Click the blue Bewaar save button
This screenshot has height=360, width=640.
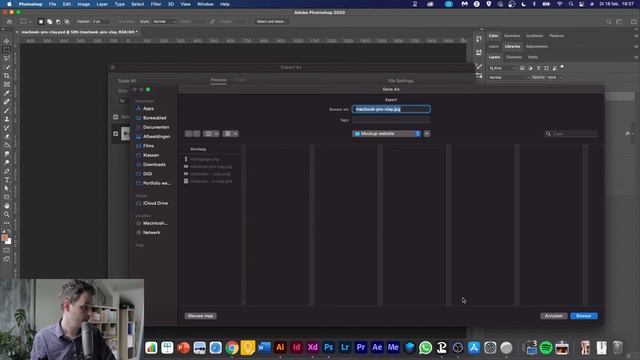pos(584,316)
